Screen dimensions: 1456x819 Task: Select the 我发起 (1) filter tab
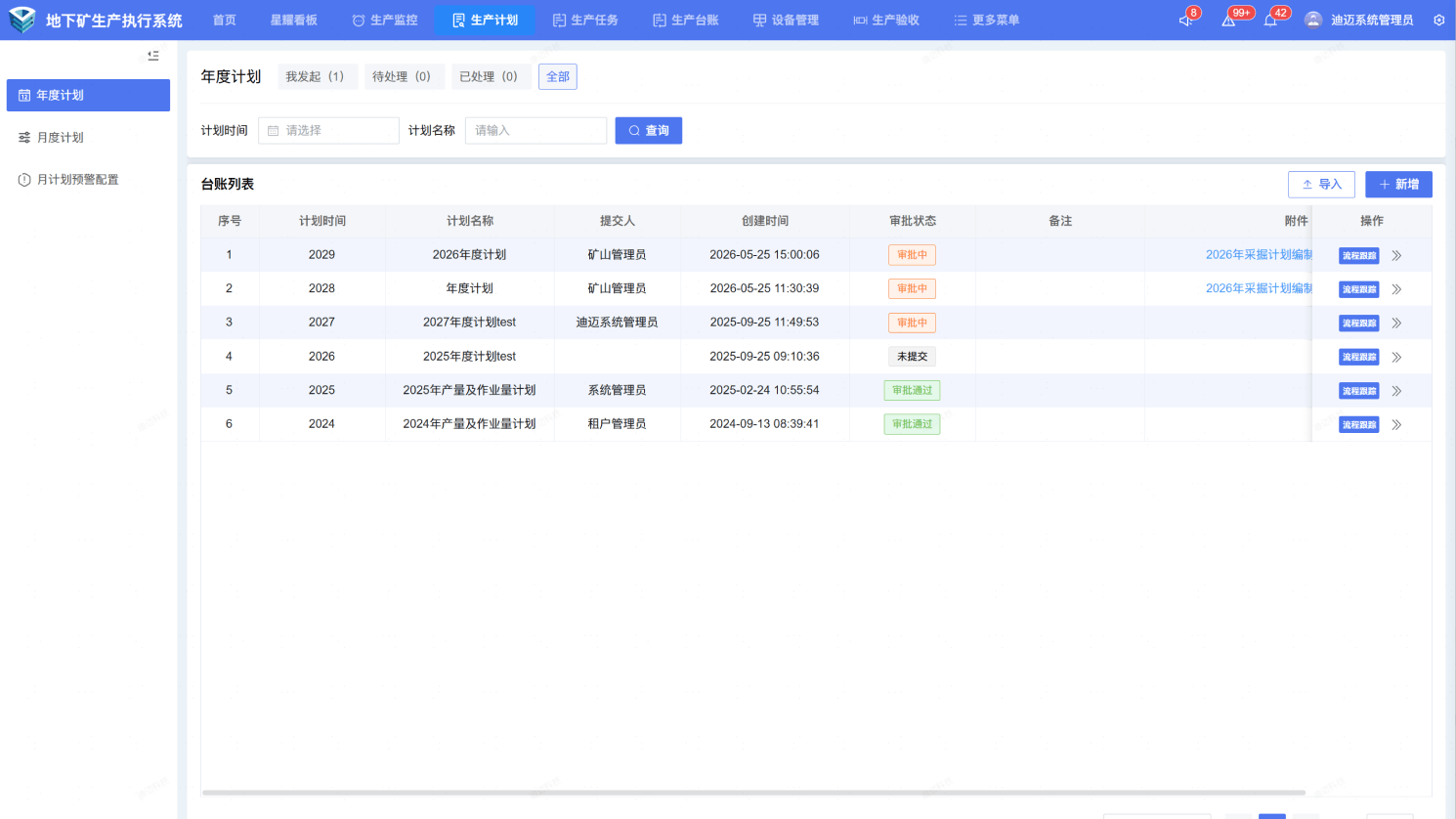(x=315, y=76)
